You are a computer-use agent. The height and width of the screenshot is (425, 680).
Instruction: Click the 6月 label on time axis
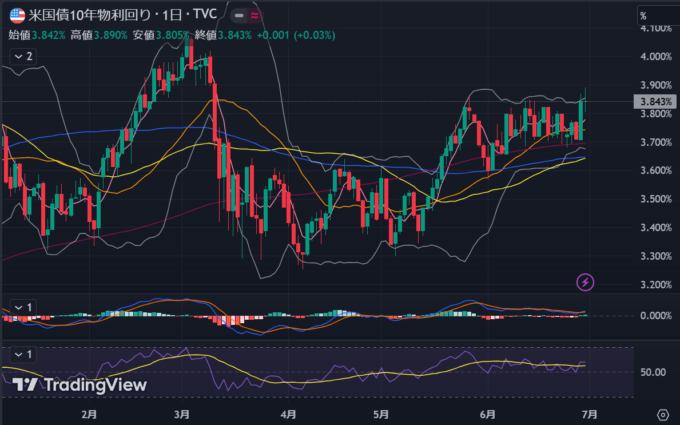point(488,412)
